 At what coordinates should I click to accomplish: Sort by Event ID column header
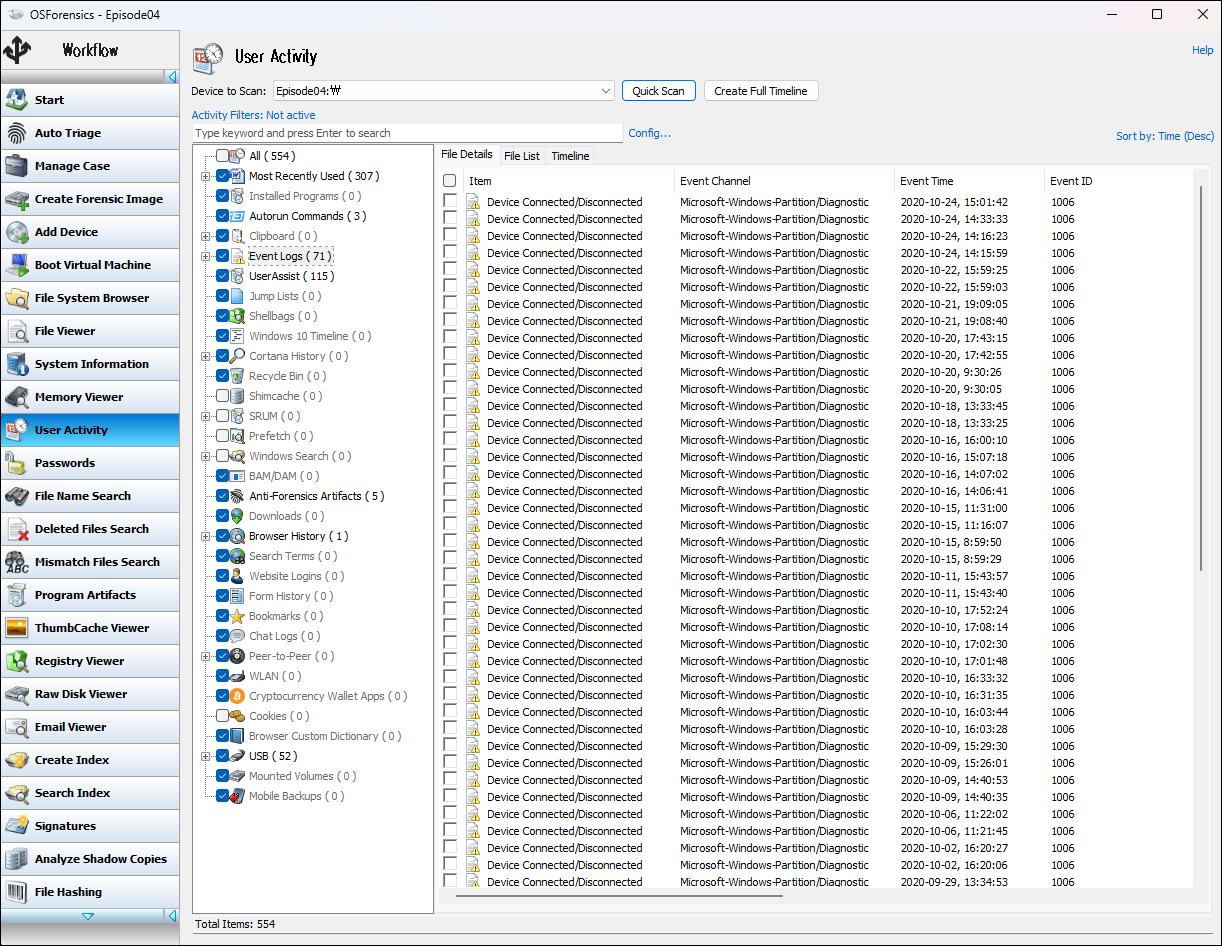pos(1118,181)
